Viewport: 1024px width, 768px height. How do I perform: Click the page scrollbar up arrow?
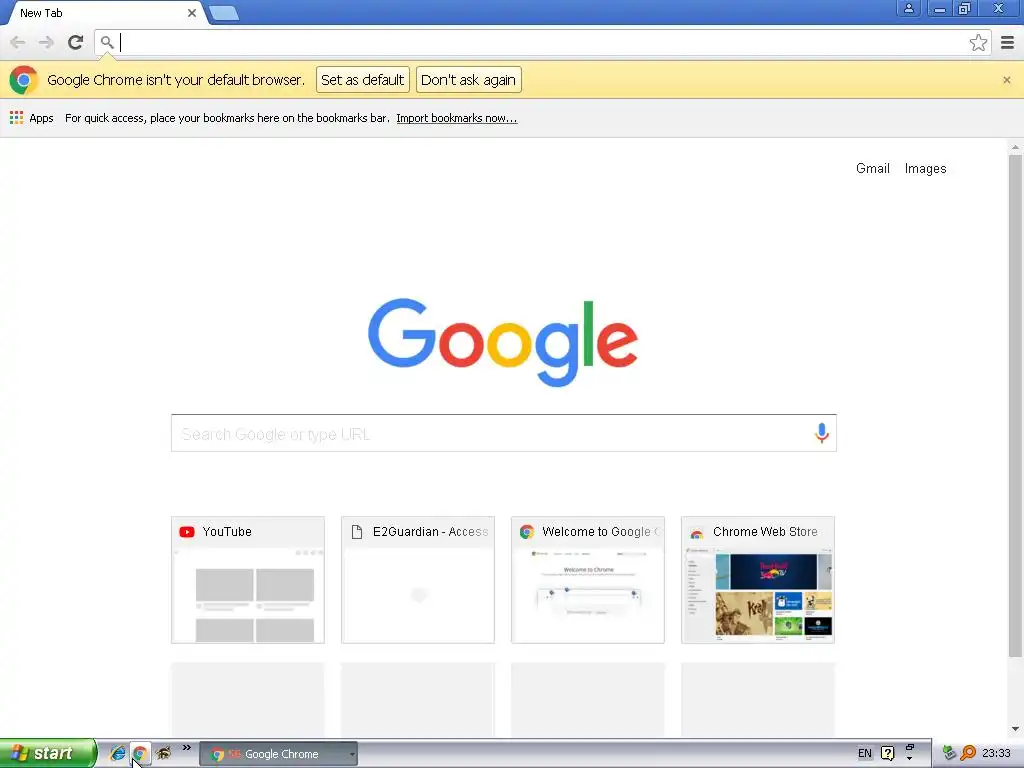(x=1015, y=147)
